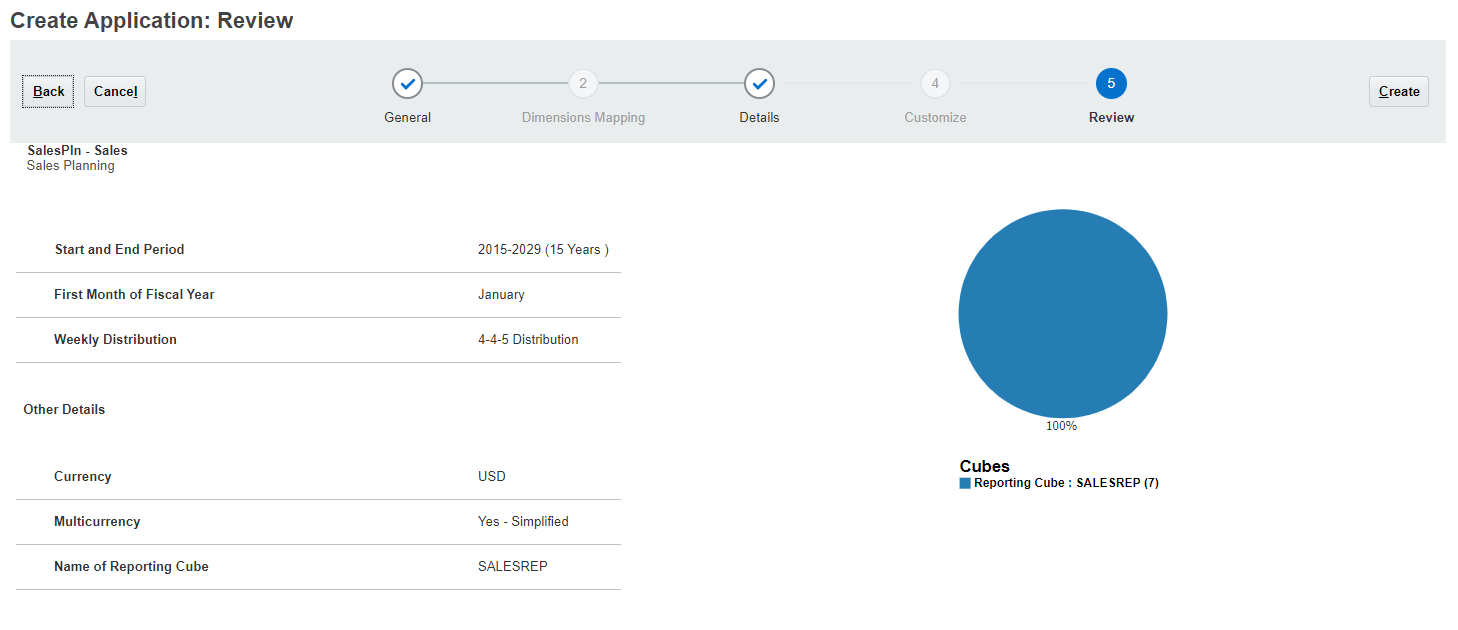Select the Review step label

point(1111,117)
